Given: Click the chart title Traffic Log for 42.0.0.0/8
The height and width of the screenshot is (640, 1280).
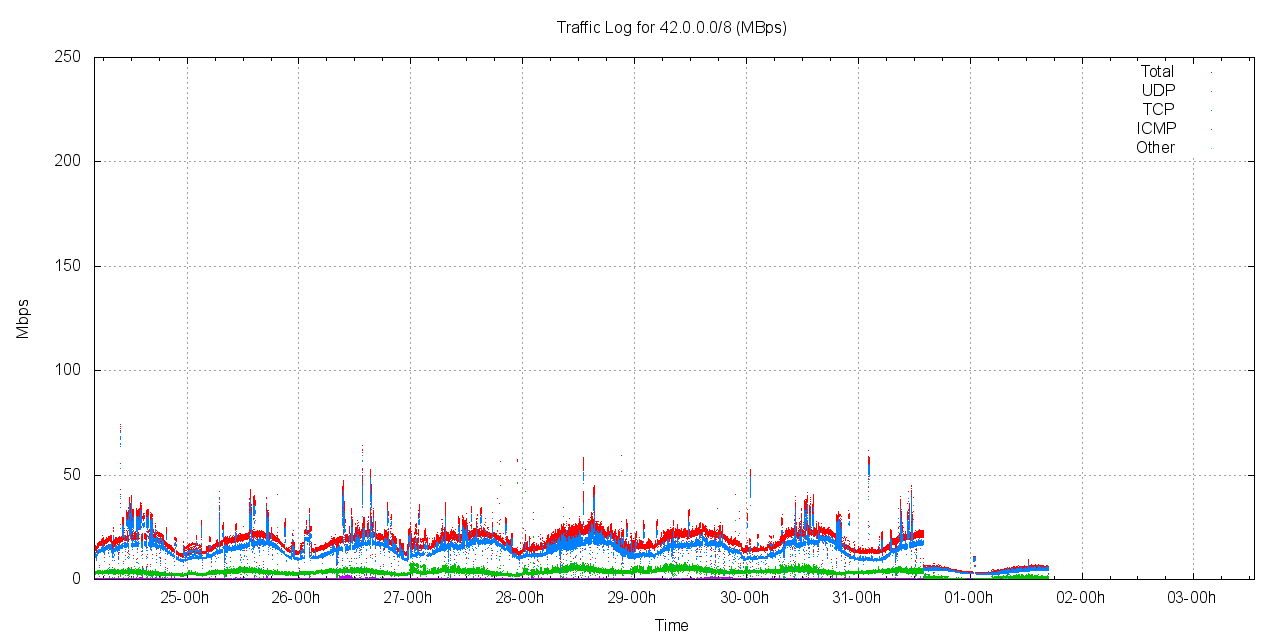Looking at the screenshot, I should click(671, 28).
